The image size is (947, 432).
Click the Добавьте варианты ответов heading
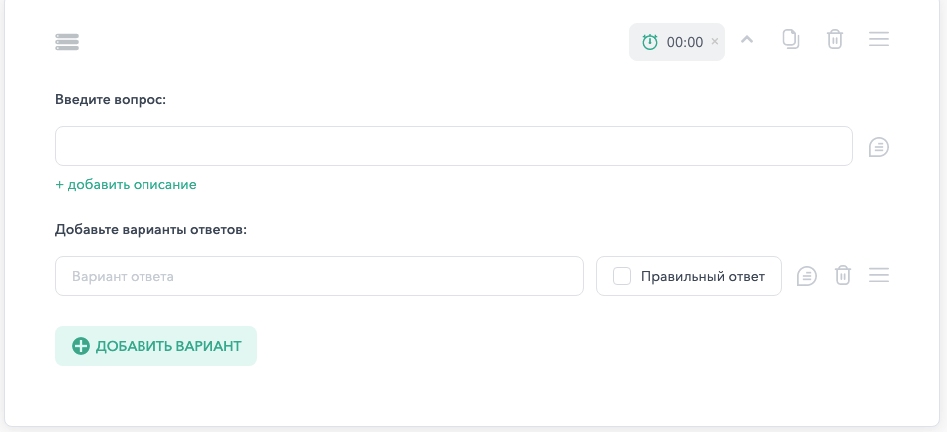(152, 230)
